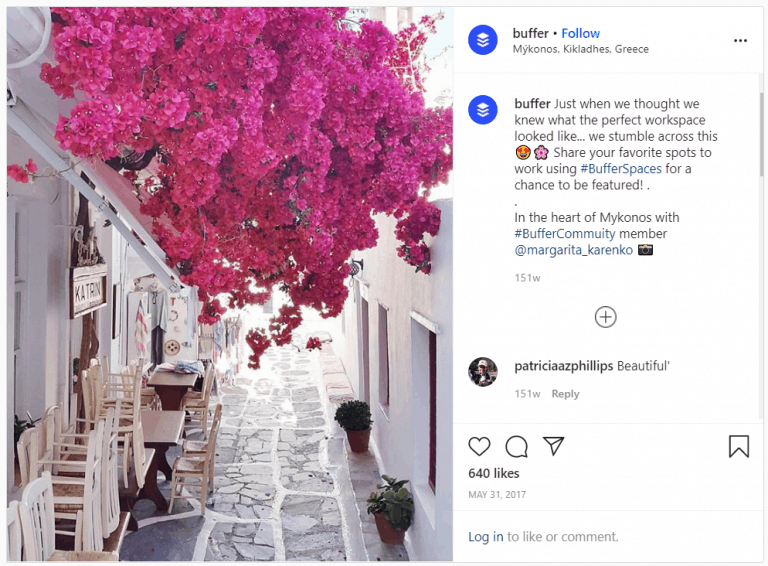View the 640 likes list

(493, 473)
